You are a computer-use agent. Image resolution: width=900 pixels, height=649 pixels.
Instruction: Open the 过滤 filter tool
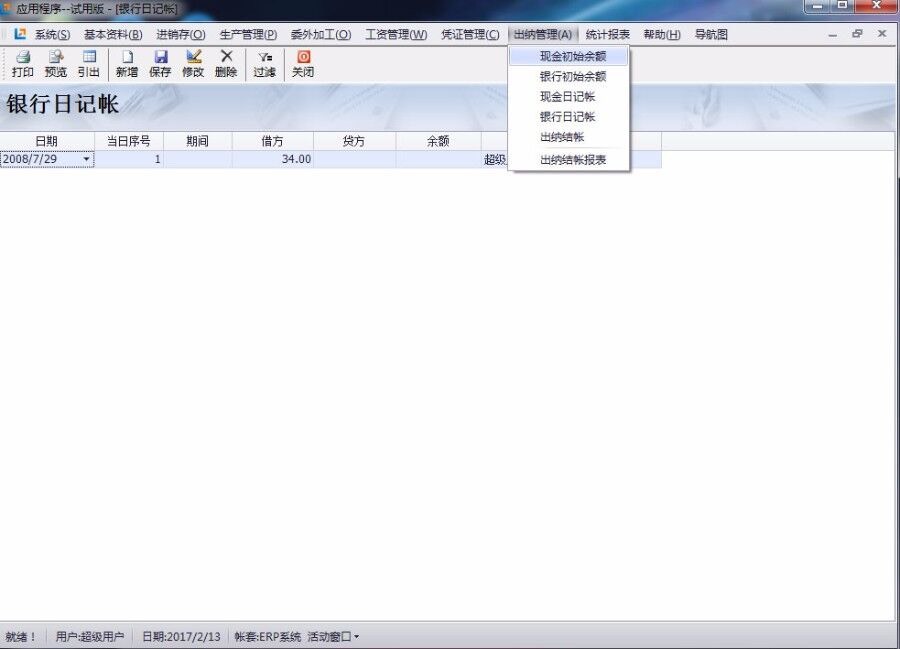pyautogui.click(x=265, y=64)
